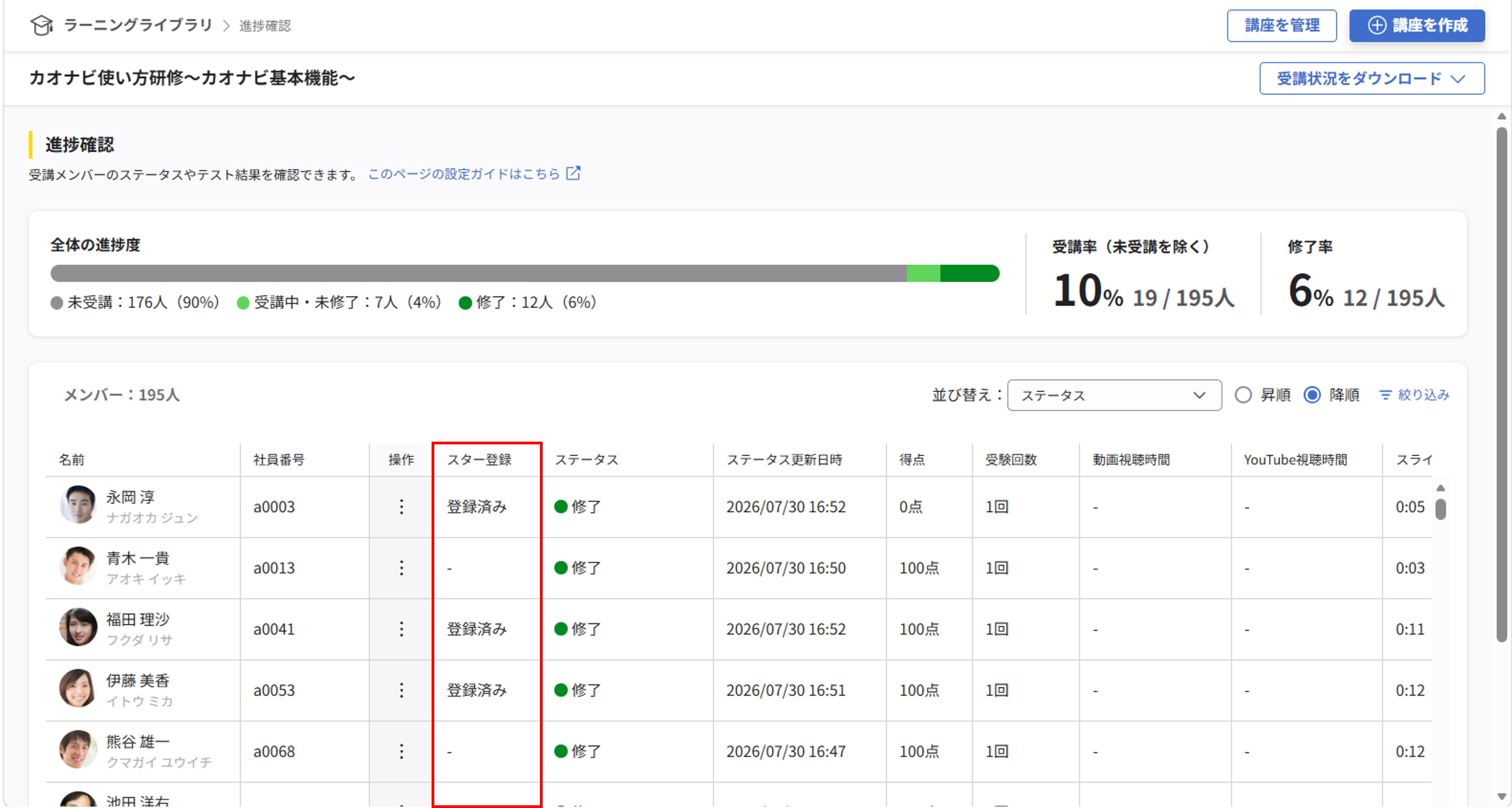This screenshot has height=808, width=1512.
Task: Click the page vertical scrollbar thumb
Action: [1501, 385]
